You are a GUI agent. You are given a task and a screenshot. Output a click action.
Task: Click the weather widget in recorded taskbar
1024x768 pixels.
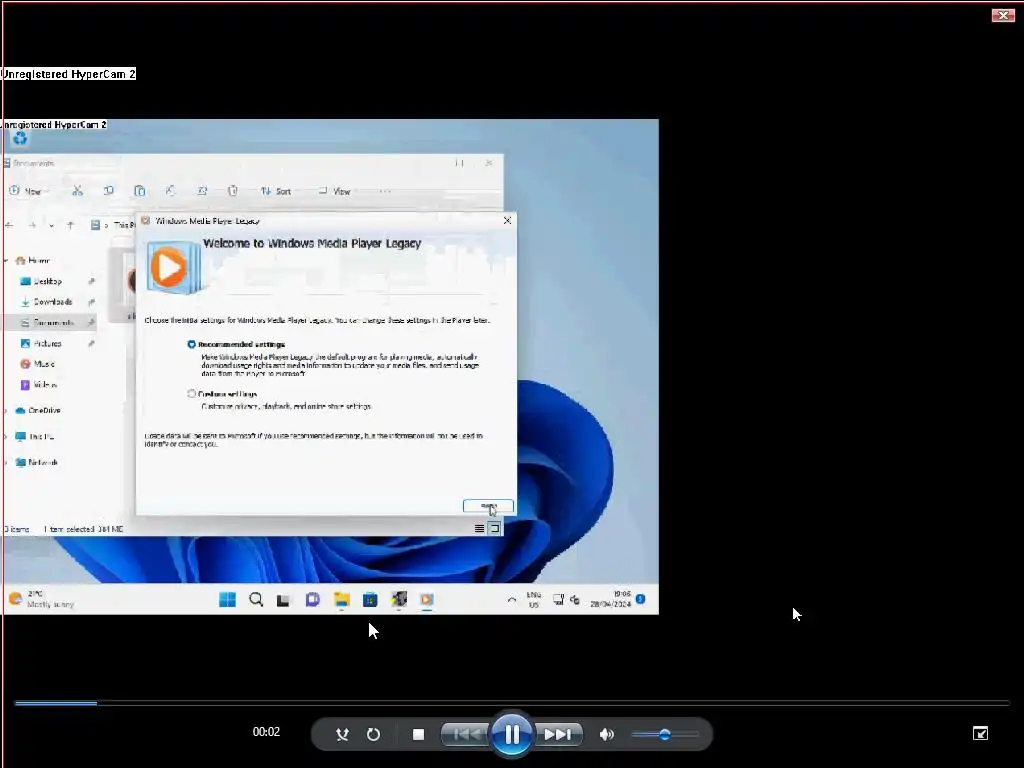(x=40, y=599)
